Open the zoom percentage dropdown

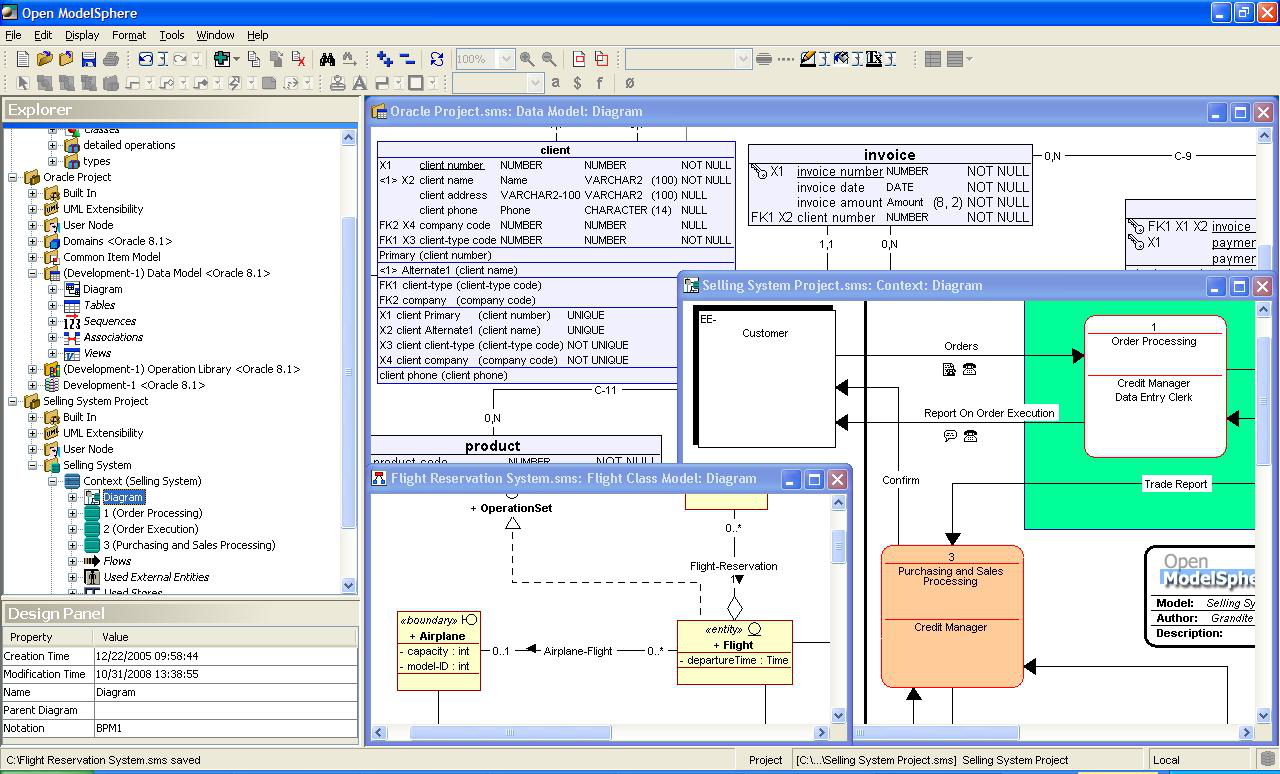(505, 60)
